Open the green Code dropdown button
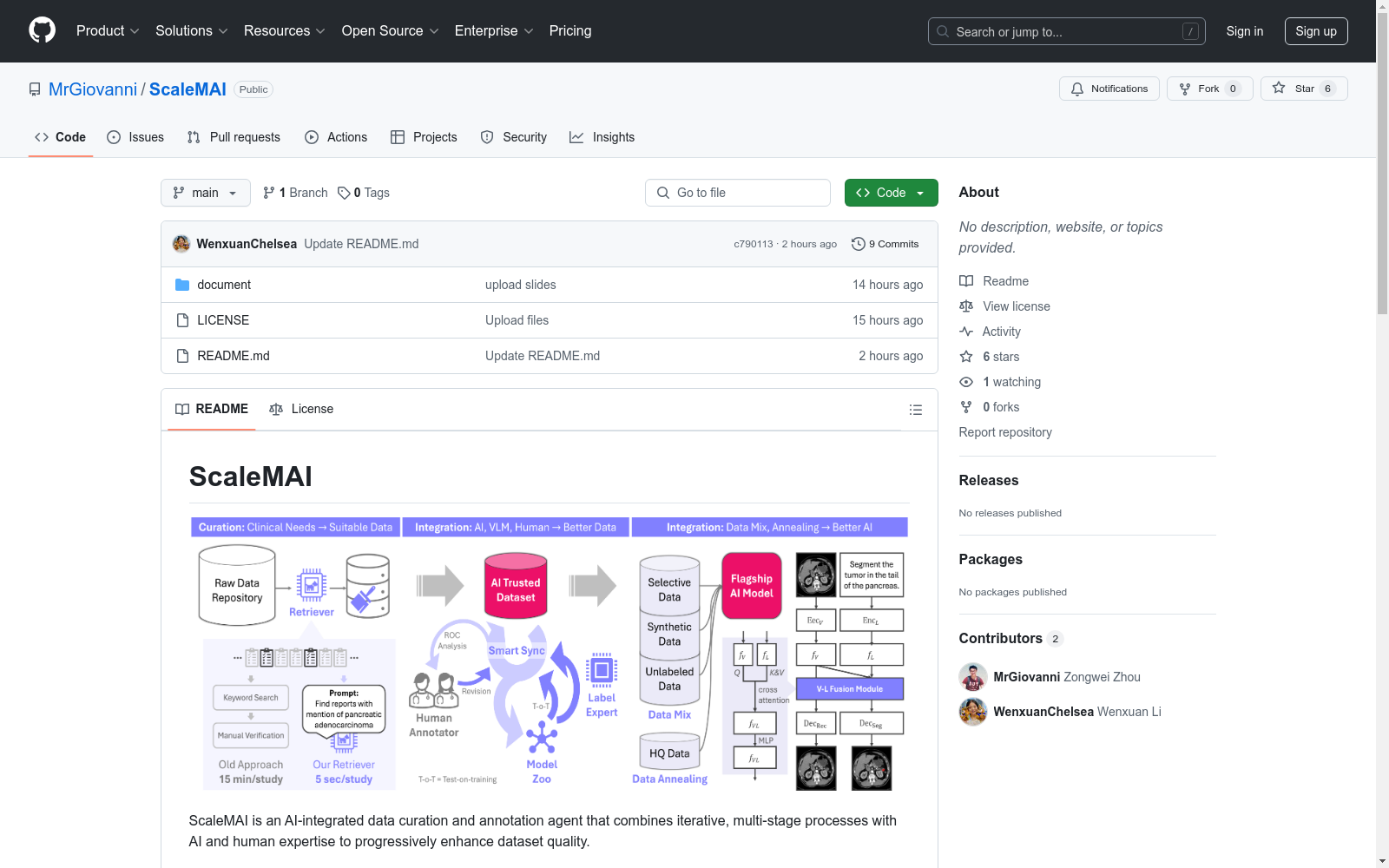Image resolution: width=1389 pixels, height=868 pixels. [891, 193]
